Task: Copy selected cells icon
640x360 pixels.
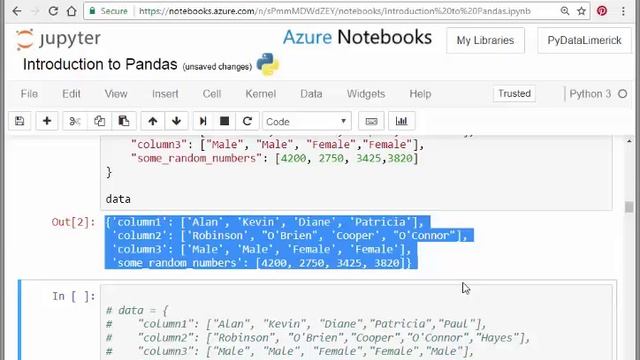Action: (x=99, y=121)
